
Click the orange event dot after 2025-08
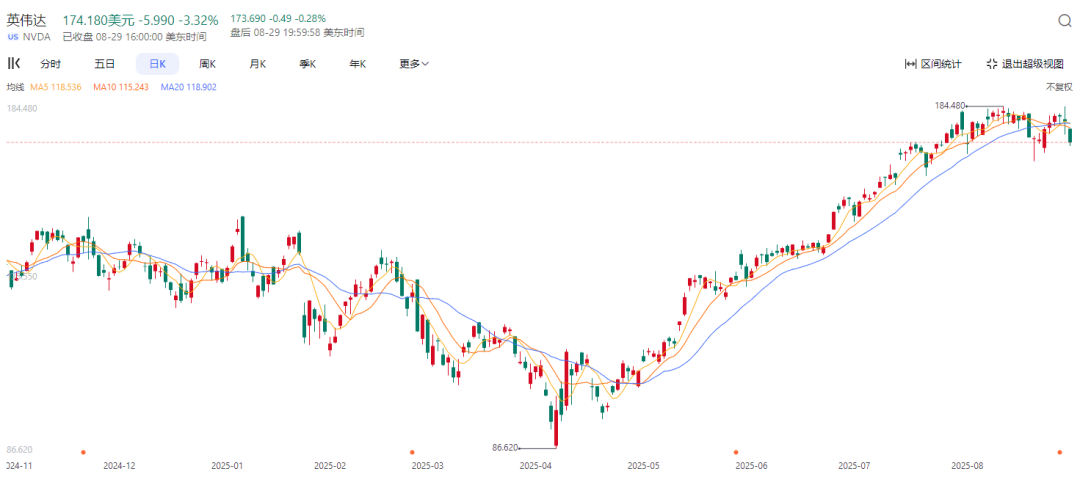click(x=1060, y=452)
